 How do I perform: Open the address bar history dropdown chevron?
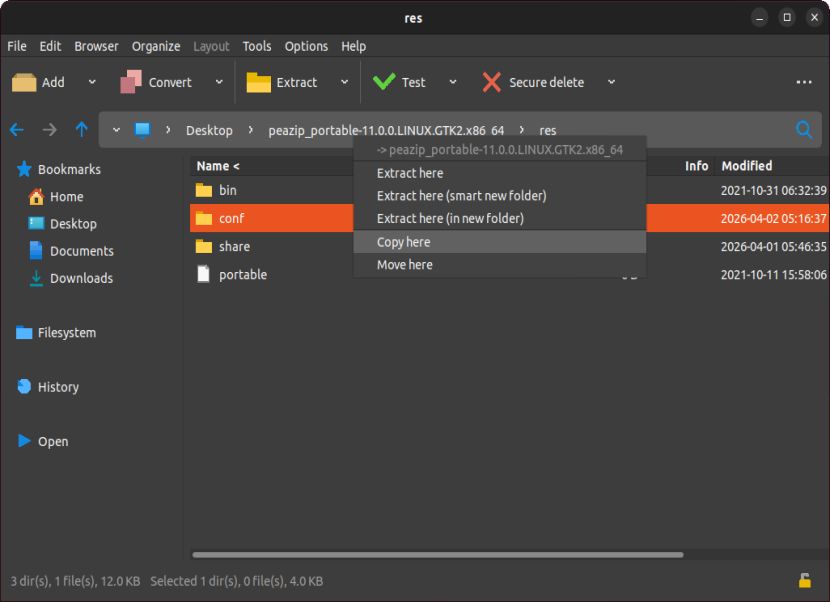(116, 130)
